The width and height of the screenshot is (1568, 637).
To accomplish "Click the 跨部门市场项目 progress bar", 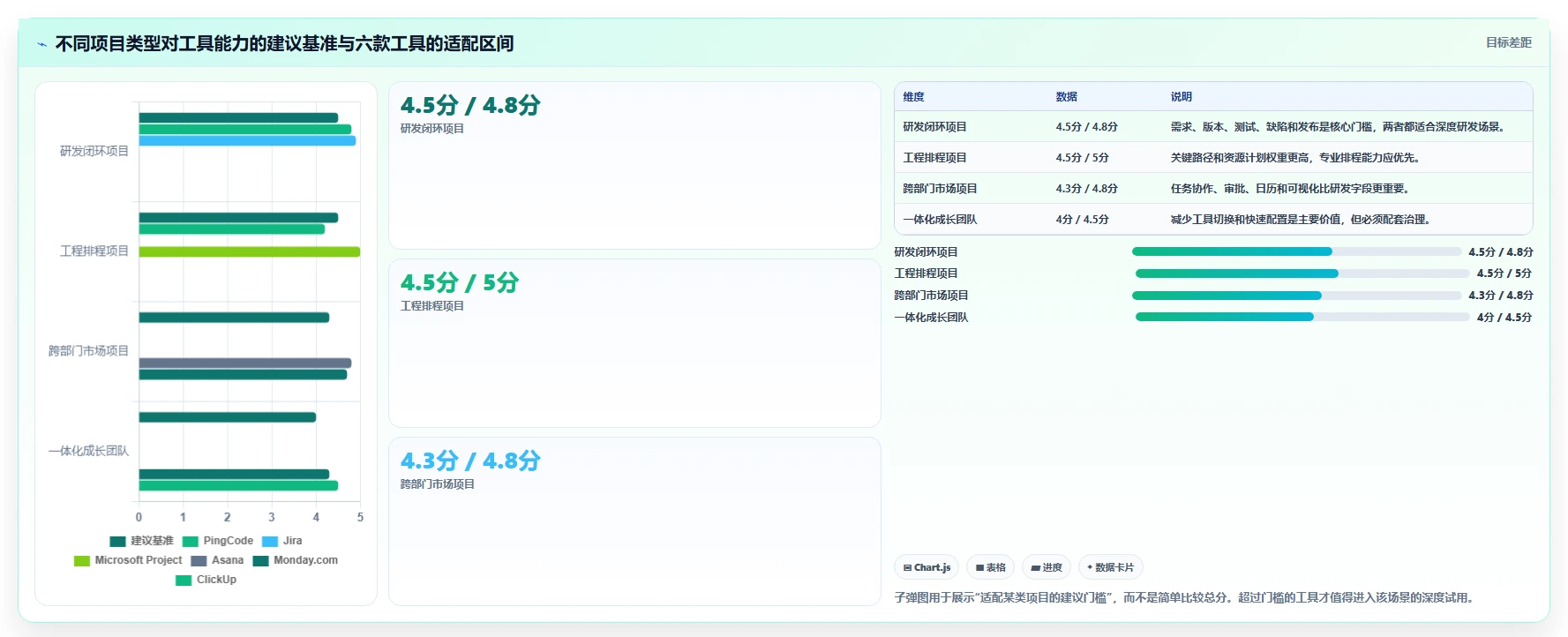I will (x=1297, y=296).
